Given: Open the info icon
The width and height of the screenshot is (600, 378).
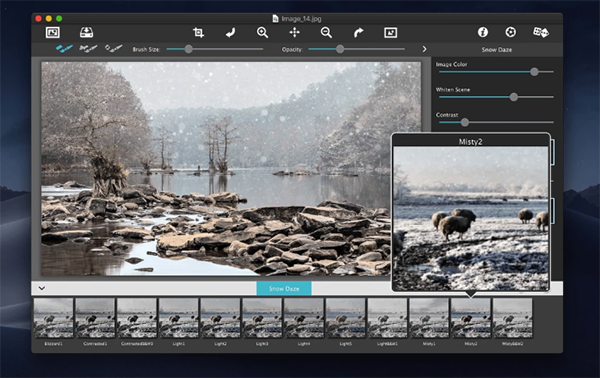Looking at the screenshot, I should pos(483,32).
